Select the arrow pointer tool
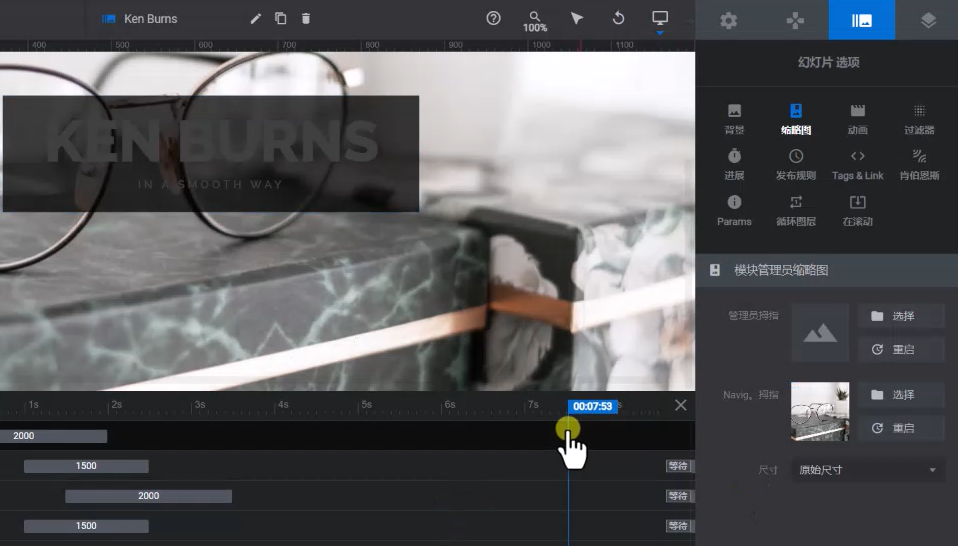This screenshot has height=546, width=958. (x=576, y=18)
